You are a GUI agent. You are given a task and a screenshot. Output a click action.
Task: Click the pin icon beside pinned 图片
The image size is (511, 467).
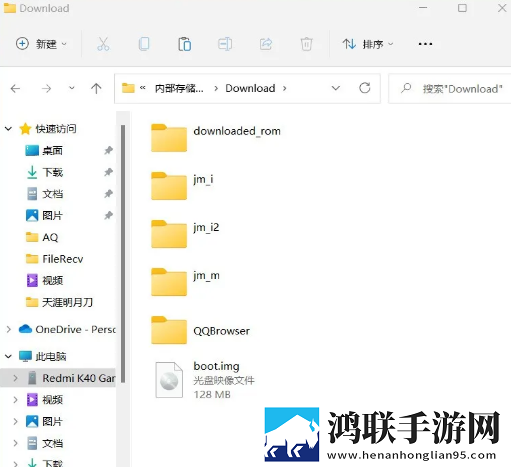(108, 216)
